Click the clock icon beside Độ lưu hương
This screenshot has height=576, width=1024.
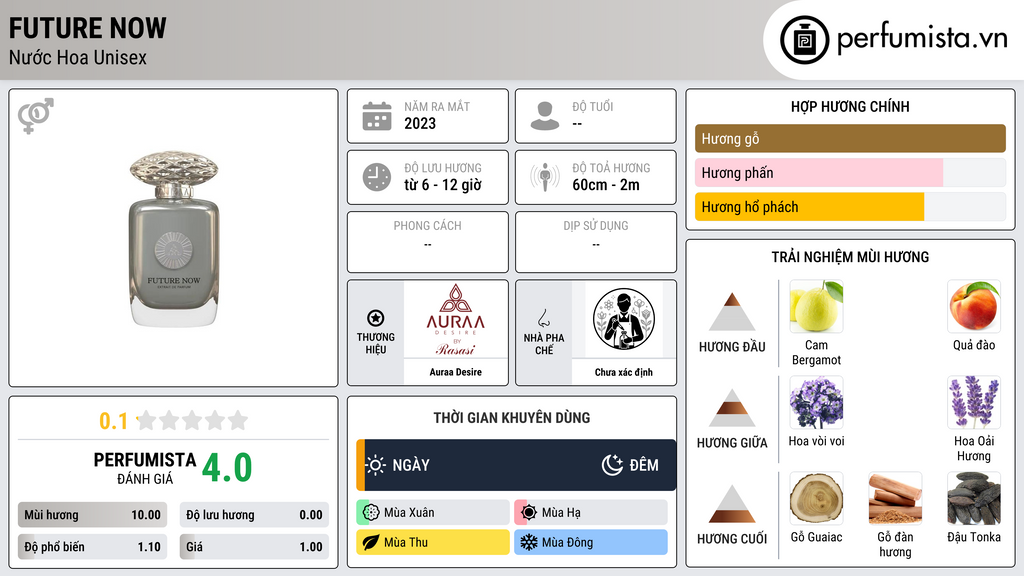(377, 177)
